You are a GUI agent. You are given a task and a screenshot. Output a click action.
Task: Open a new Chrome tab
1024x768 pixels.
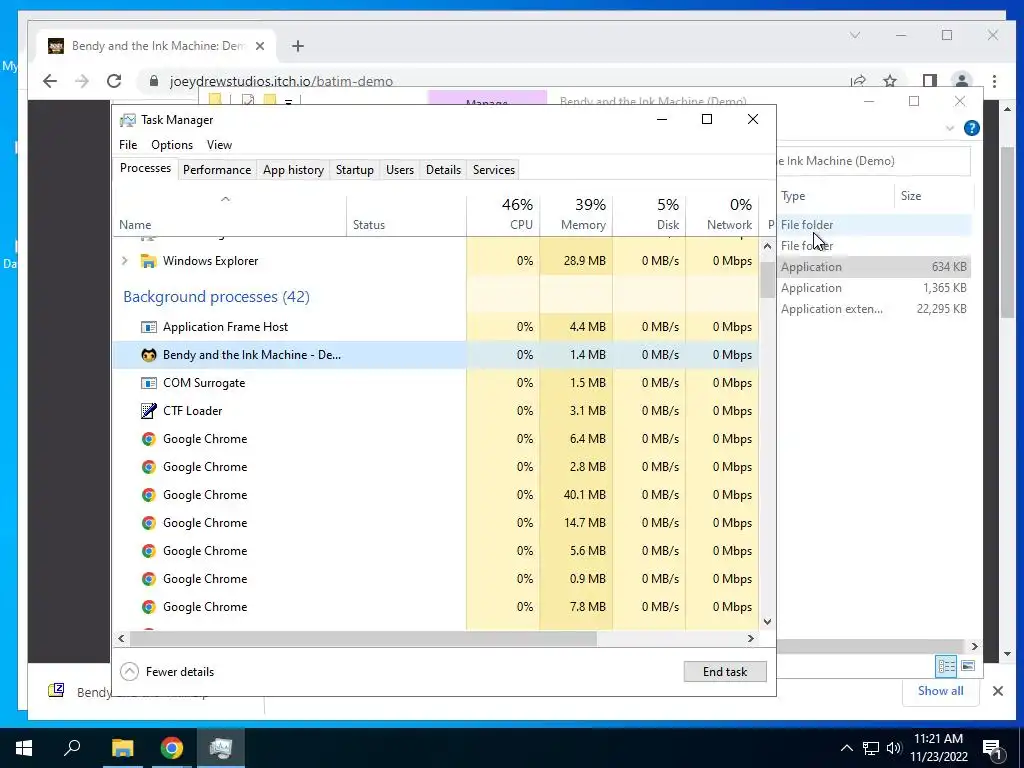click(x=298, y=46)
